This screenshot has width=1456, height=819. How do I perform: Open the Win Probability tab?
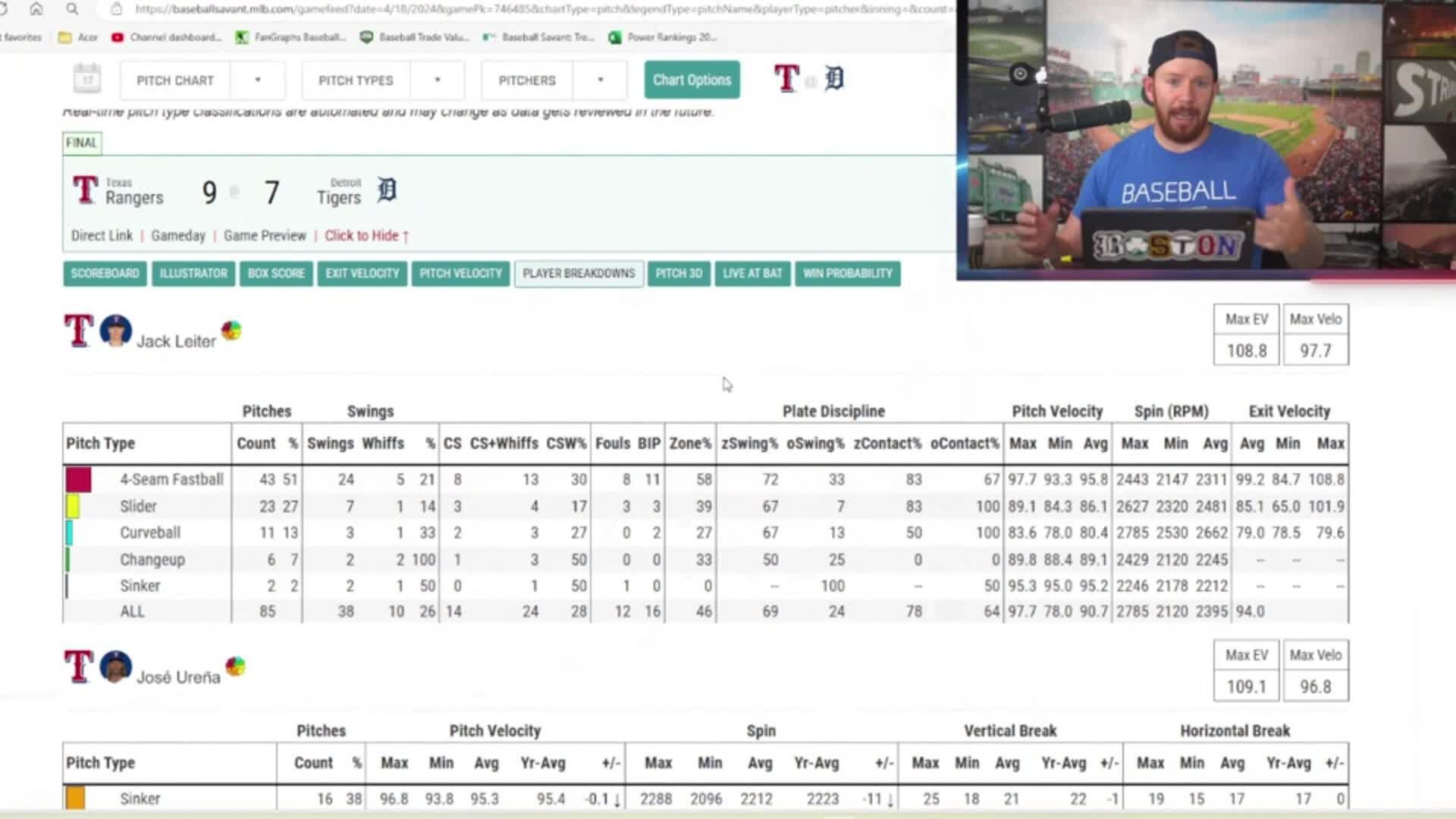coord(847,273)
